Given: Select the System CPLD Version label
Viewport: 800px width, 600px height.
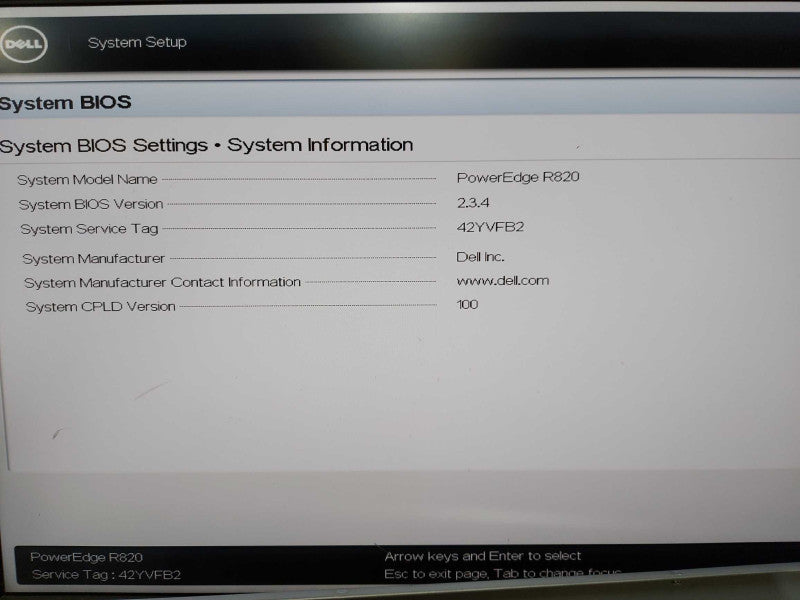Looking at the screenshot, I should 101,307.
